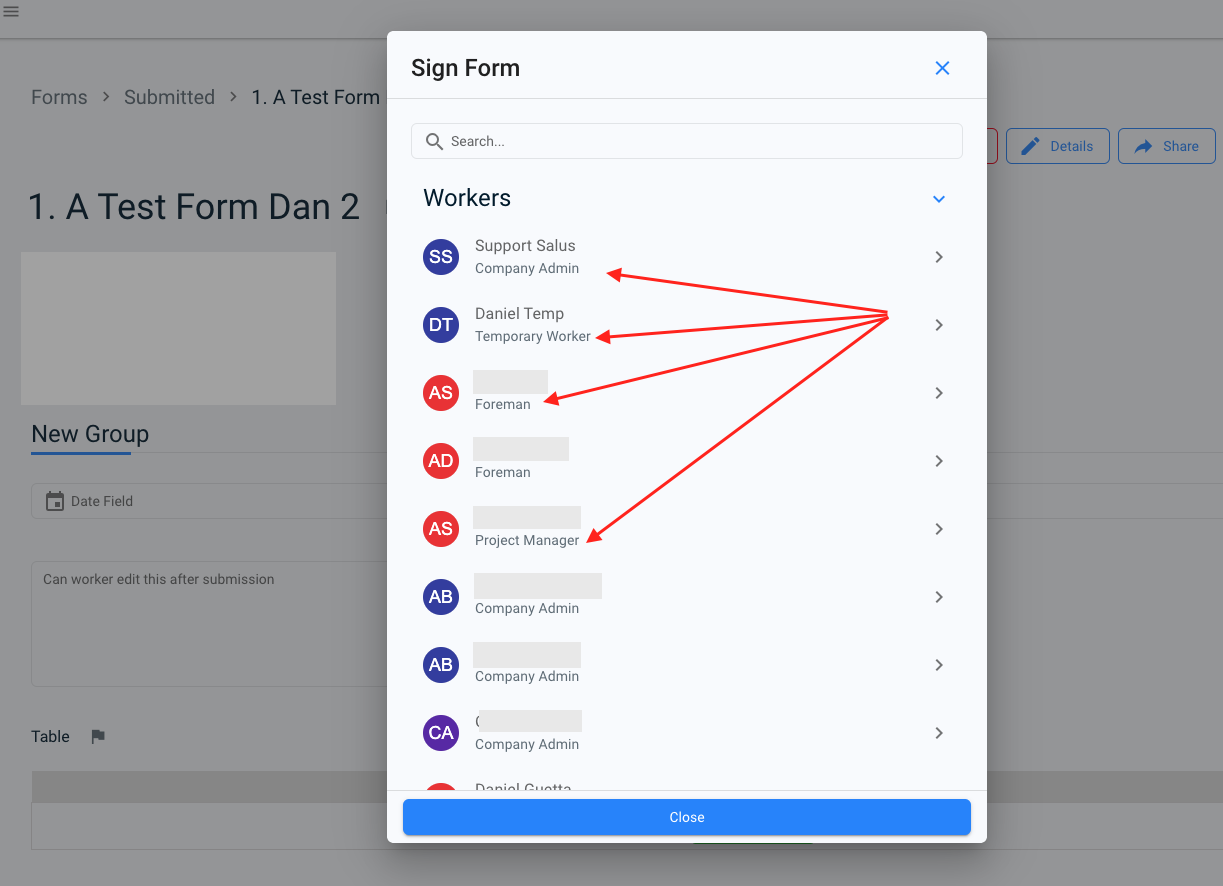Expand the Project Manager row arrow
Viewport: 1223px width, 886px height.
[939, 529]
